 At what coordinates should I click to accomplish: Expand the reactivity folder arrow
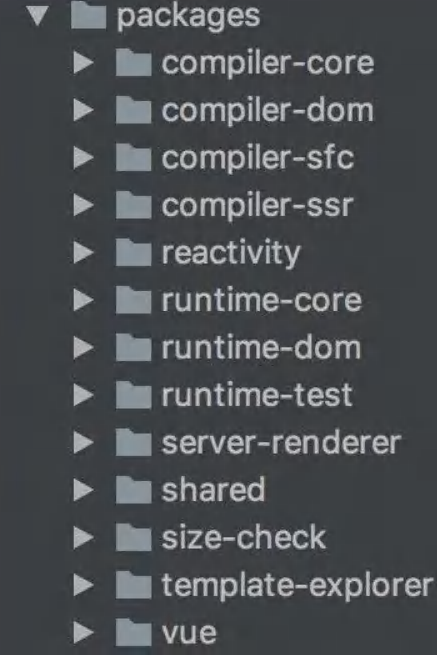(x=84, y=253)
